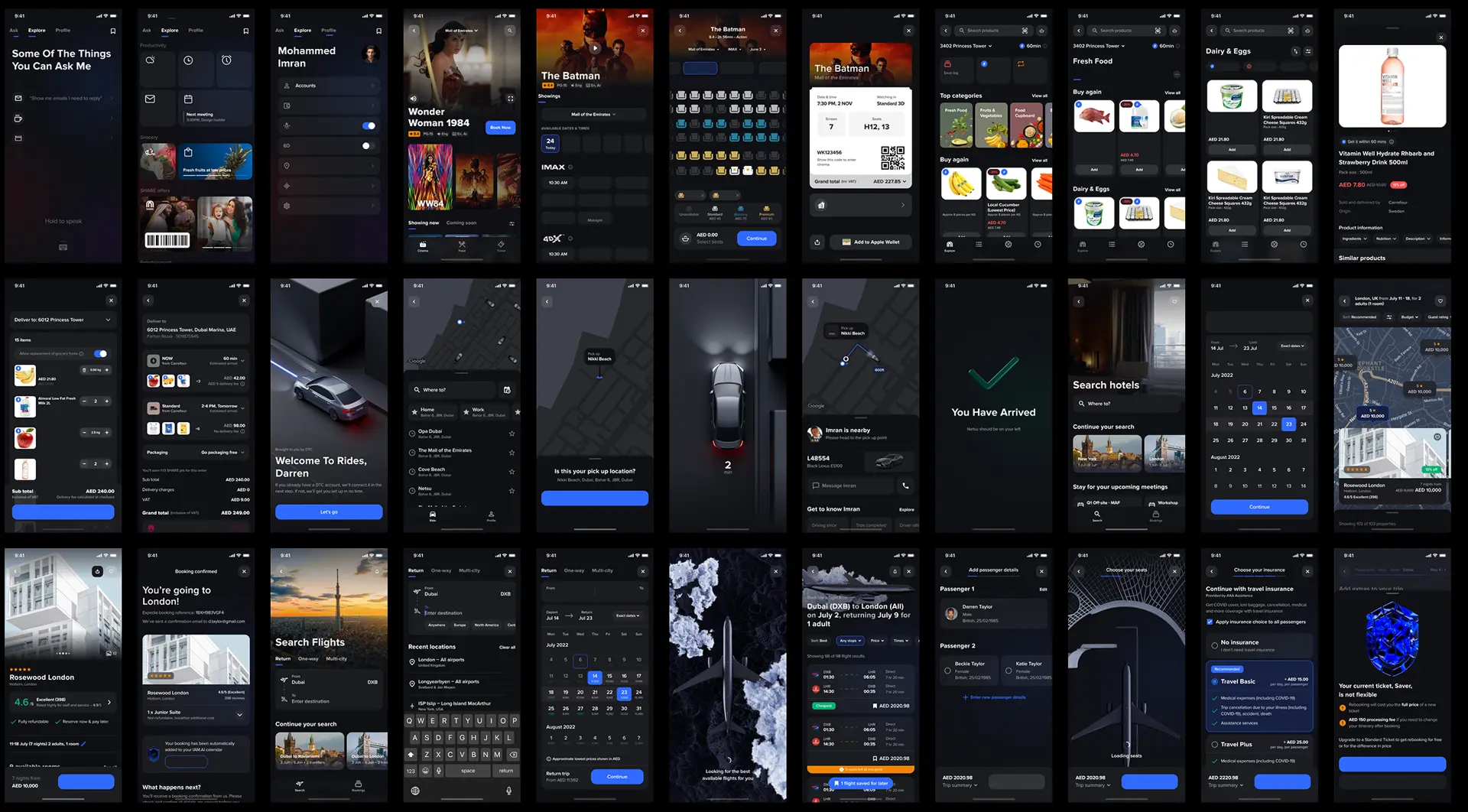
Task: Select One-way tab on Search Flights screen
Action: click(x=308, y=659)
